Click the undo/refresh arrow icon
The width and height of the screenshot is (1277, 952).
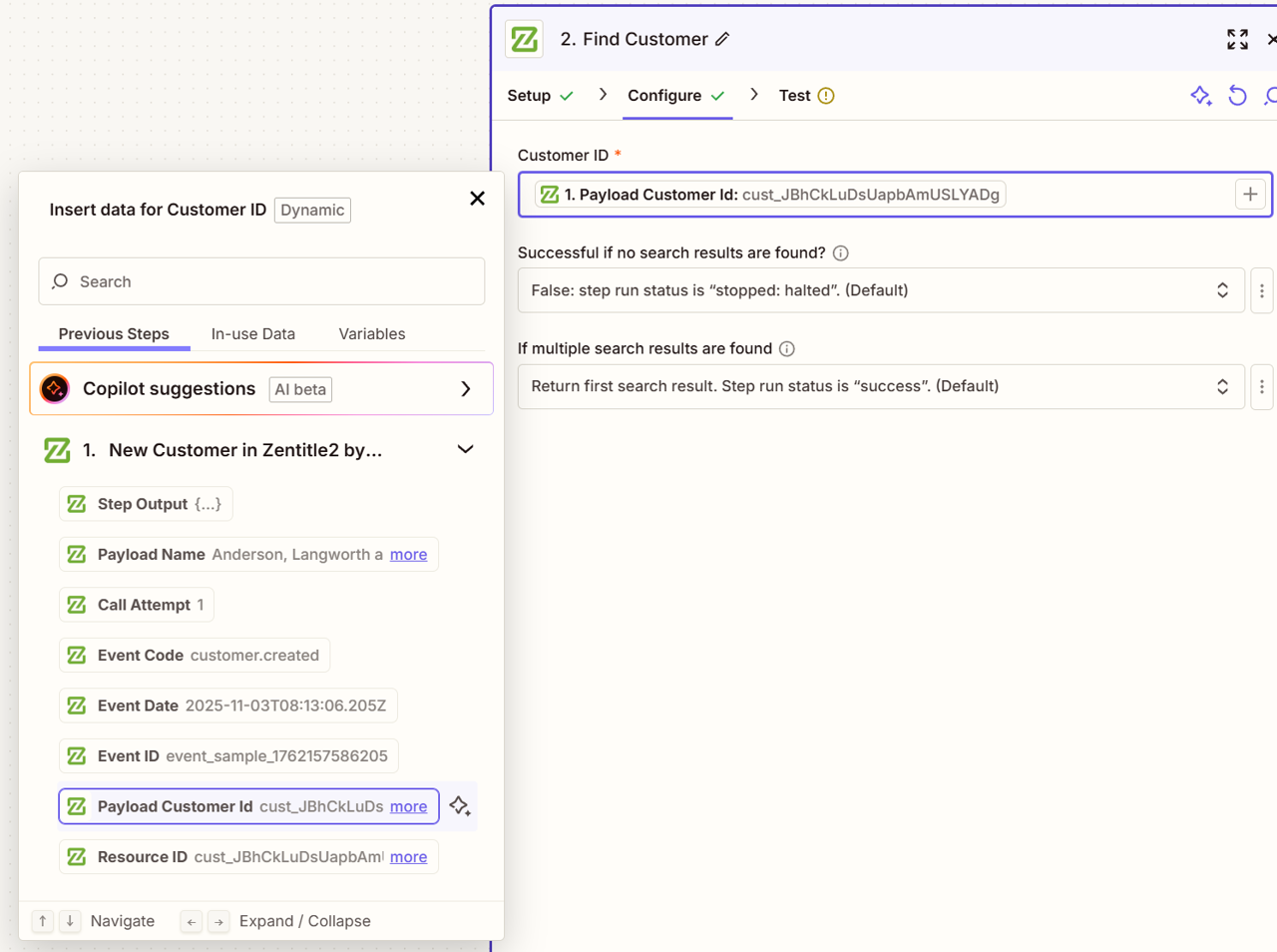click(x=1237, y=96)
